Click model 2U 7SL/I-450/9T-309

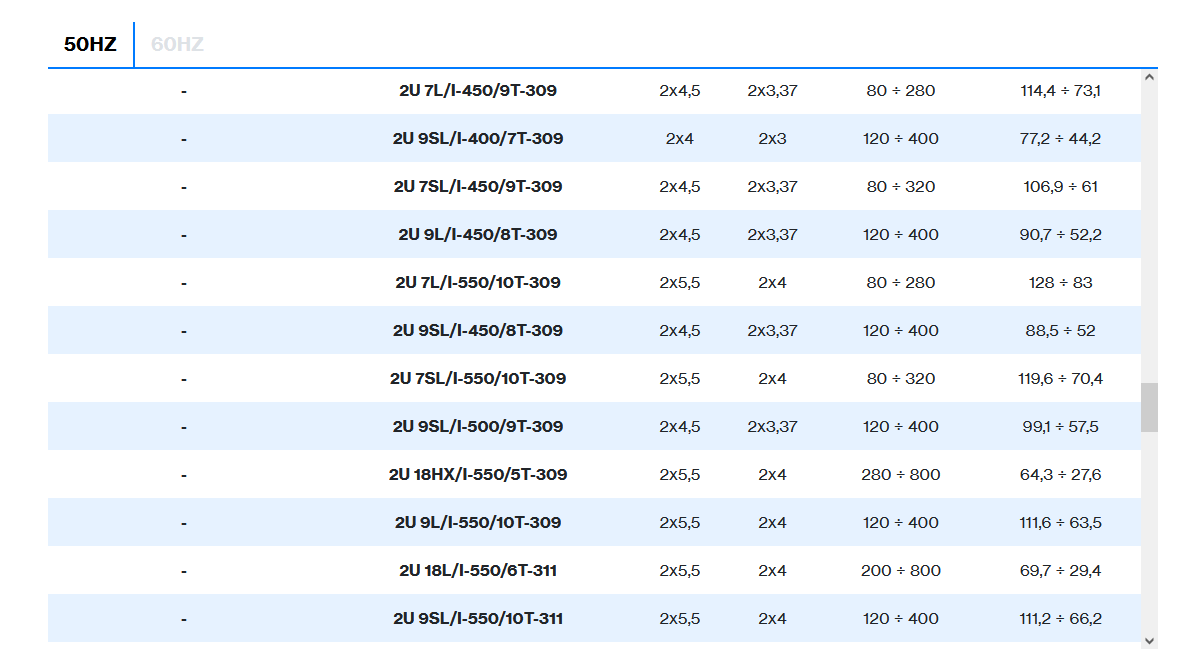tap(477, 187)
